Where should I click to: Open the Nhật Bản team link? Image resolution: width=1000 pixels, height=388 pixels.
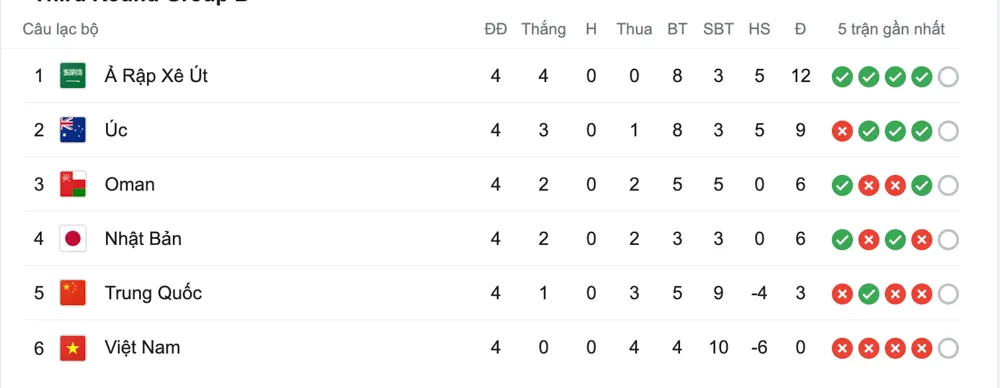click(x=143, y=239)
